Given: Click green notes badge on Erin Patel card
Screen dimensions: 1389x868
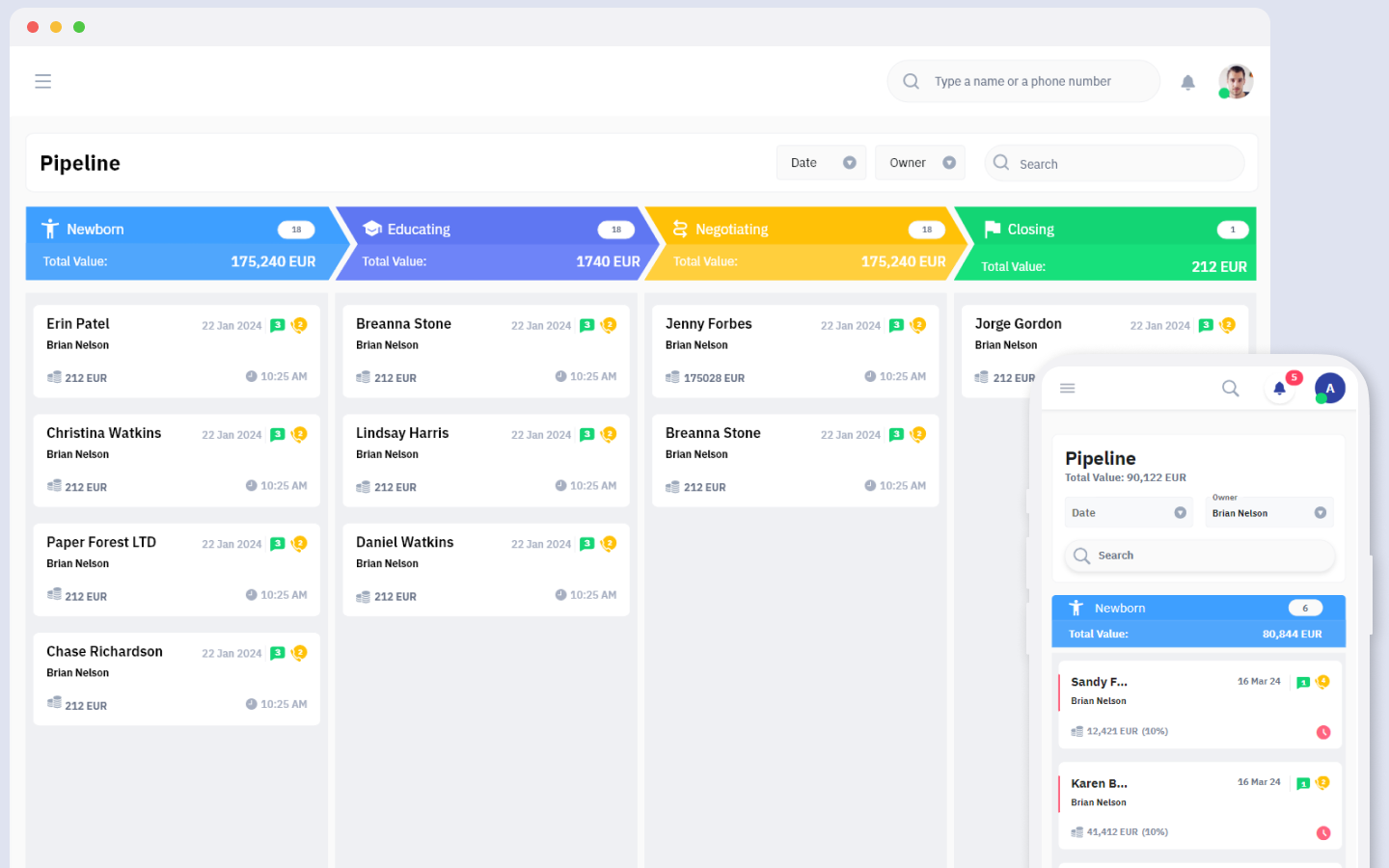Looking at the screenshot, I should pos(278,325).
